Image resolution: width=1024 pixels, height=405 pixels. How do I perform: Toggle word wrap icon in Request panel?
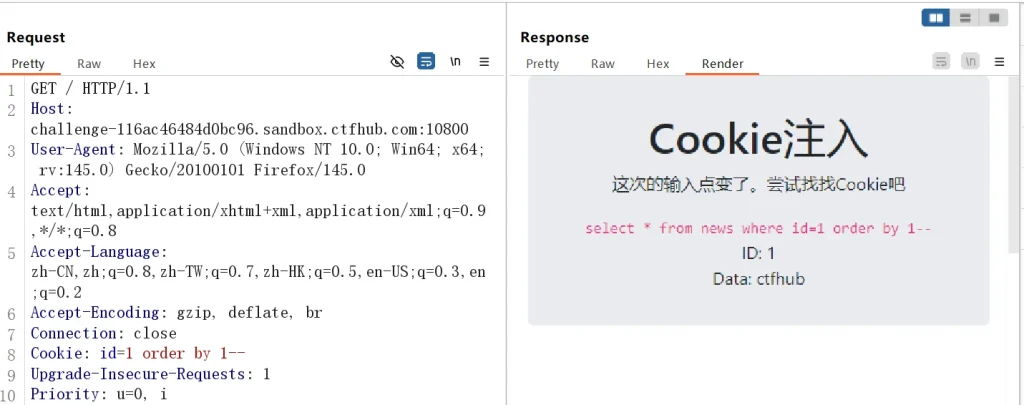426,62
